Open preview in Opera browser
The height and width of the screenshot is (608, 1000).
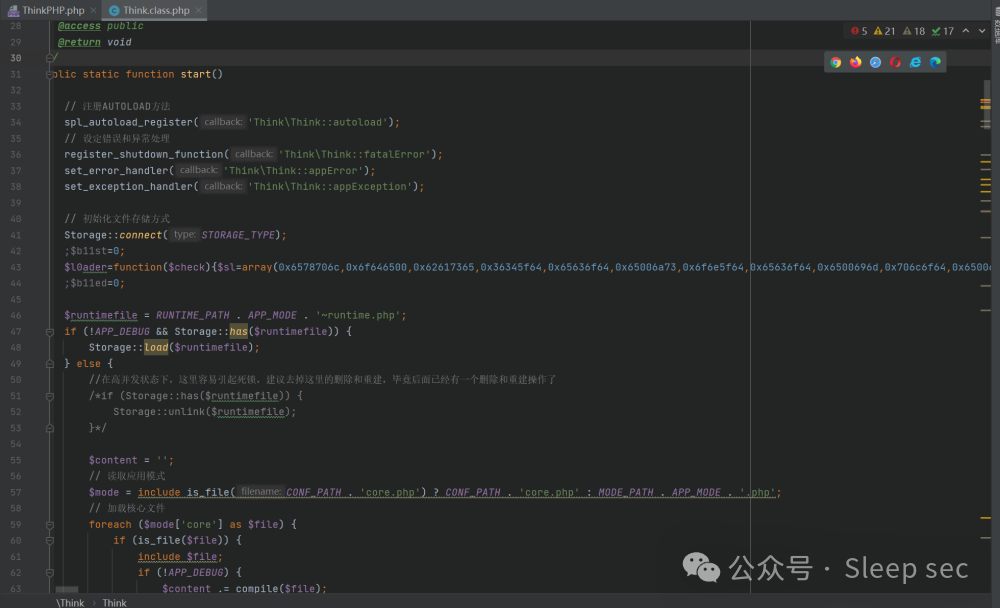coord(895,62)
